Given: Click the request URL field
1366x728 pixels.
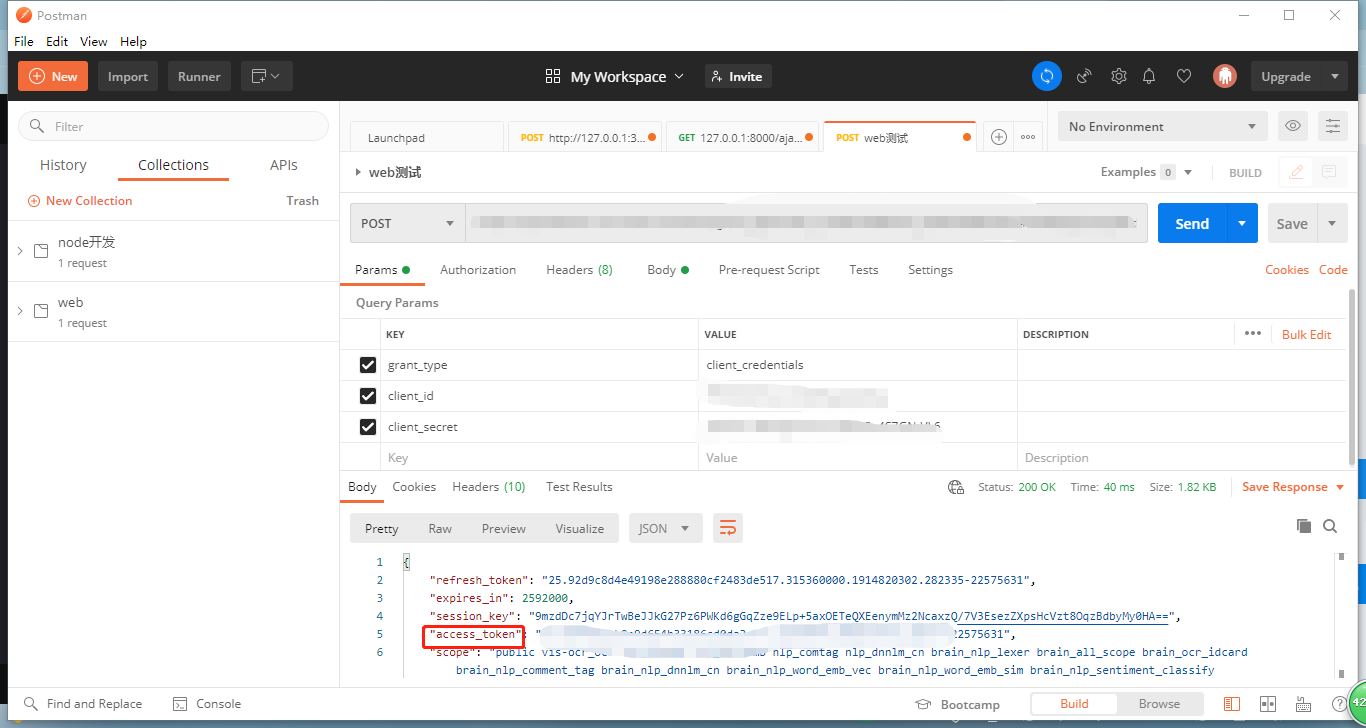Looking at the screenshot, I should 806,223.
